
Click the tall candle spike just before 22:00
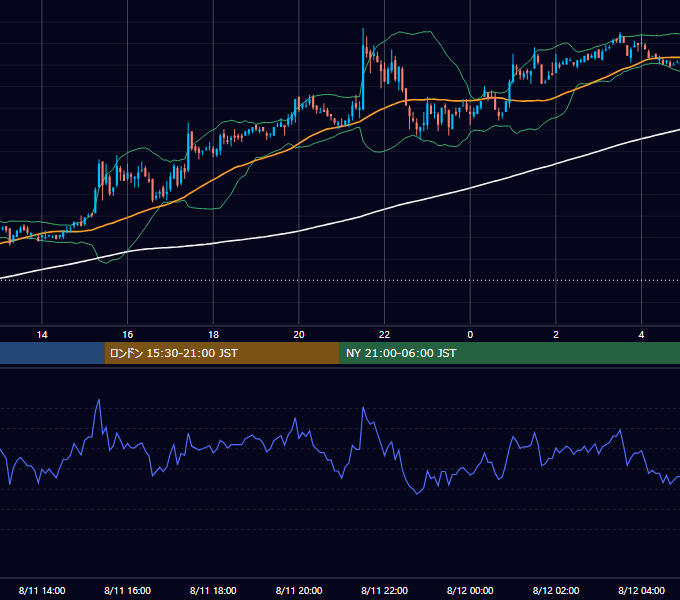coord(363,69)
